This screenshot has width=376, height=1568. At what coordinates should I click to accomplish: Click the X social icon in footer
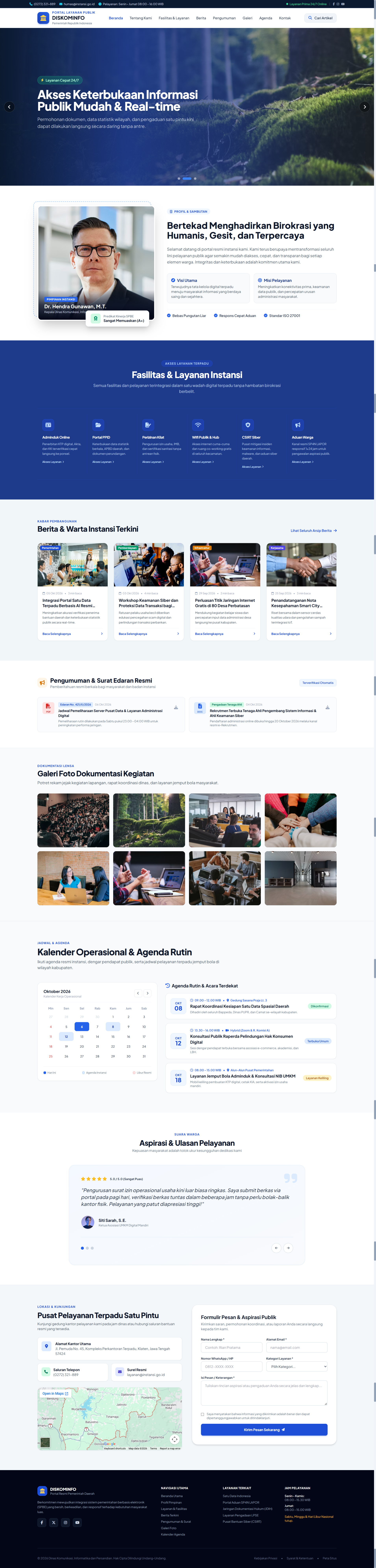point(54,1522)
